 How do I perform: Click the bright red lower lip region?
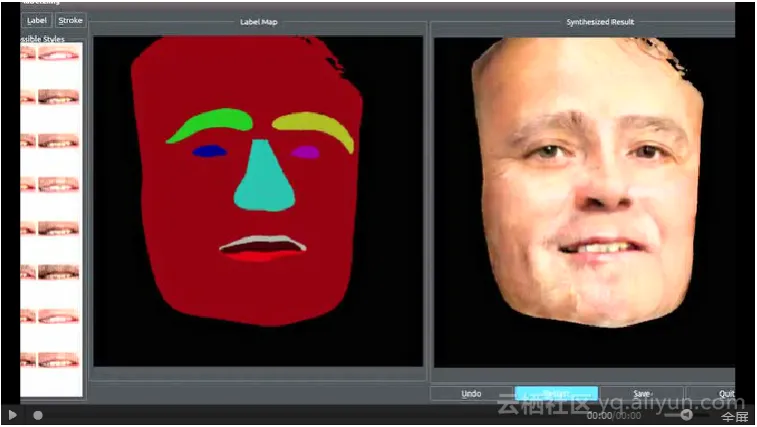[261, 256]
